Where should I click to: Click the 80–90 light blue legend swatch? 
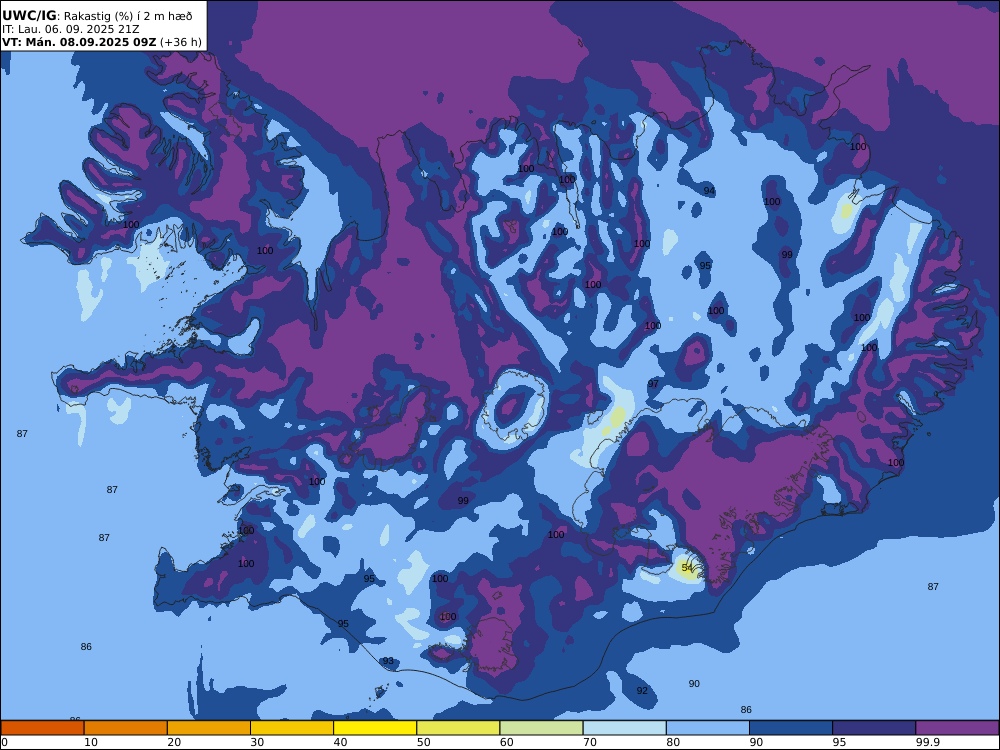pos(708,728)
